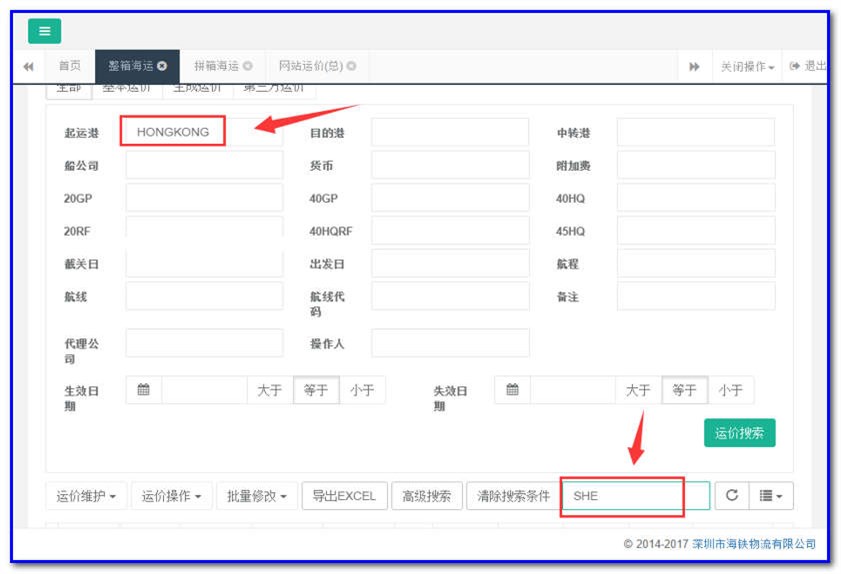The width and height of the screenshot is (841, 574).
Task: Select 小于 for 失效日期
Action: click(731, 390)
